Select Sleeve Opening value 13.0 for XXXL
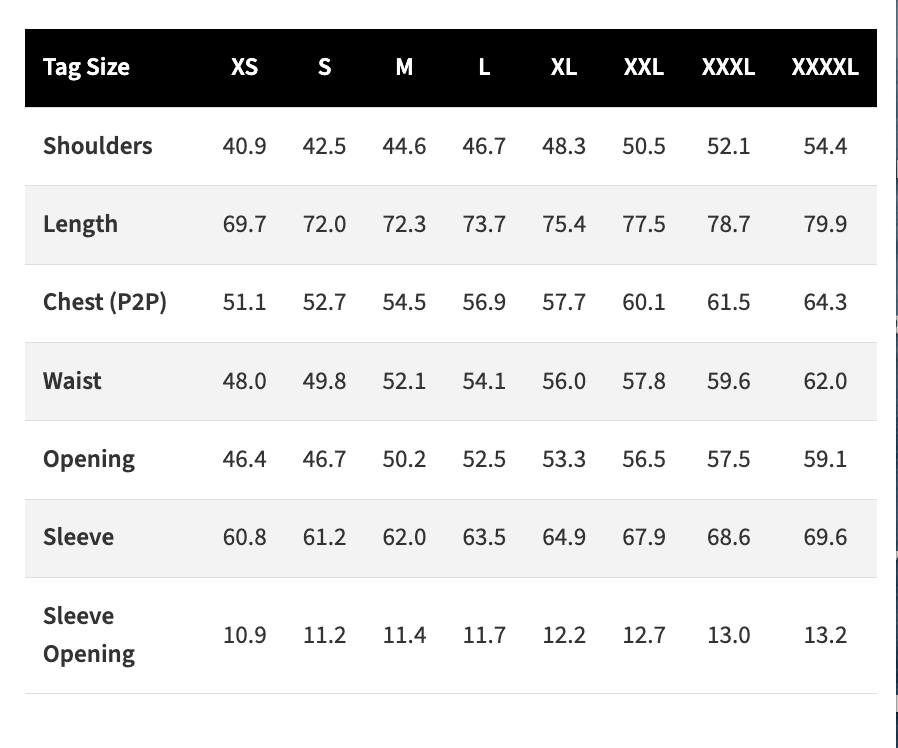This screenshot has width=898, height=748. pos(728,635)
